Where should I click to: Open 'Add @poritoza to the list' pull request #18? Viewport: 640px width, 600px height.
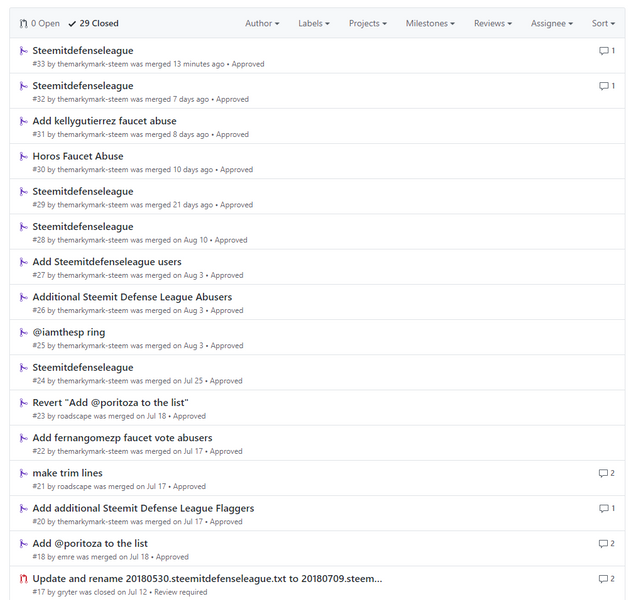(90, 543)
